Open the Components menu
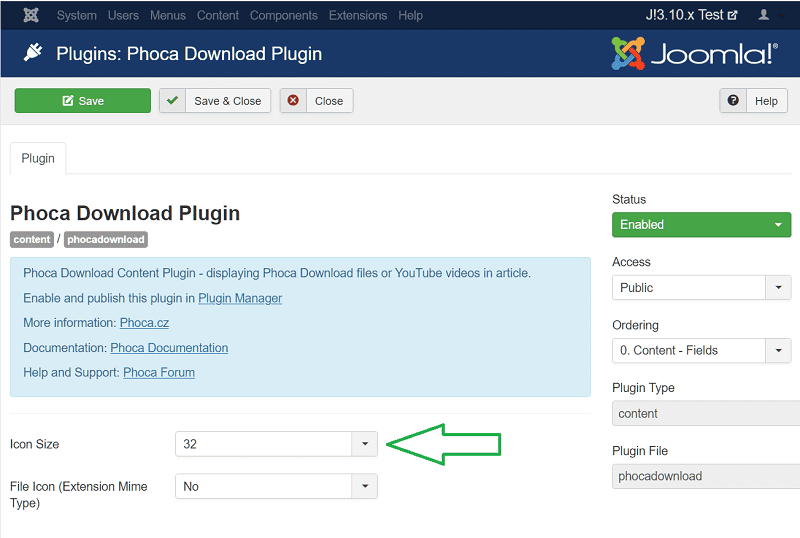This screenshot has width=800, height=538. (283, 15)
